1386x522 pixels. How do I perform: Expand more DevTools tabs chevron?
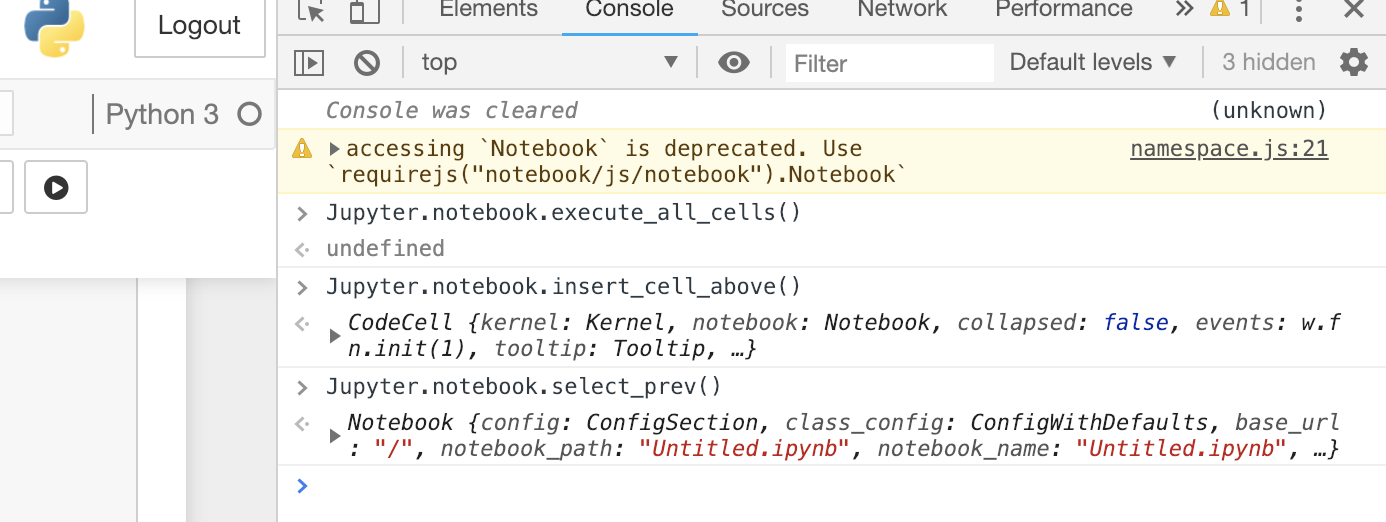[x=1184, y=10]
